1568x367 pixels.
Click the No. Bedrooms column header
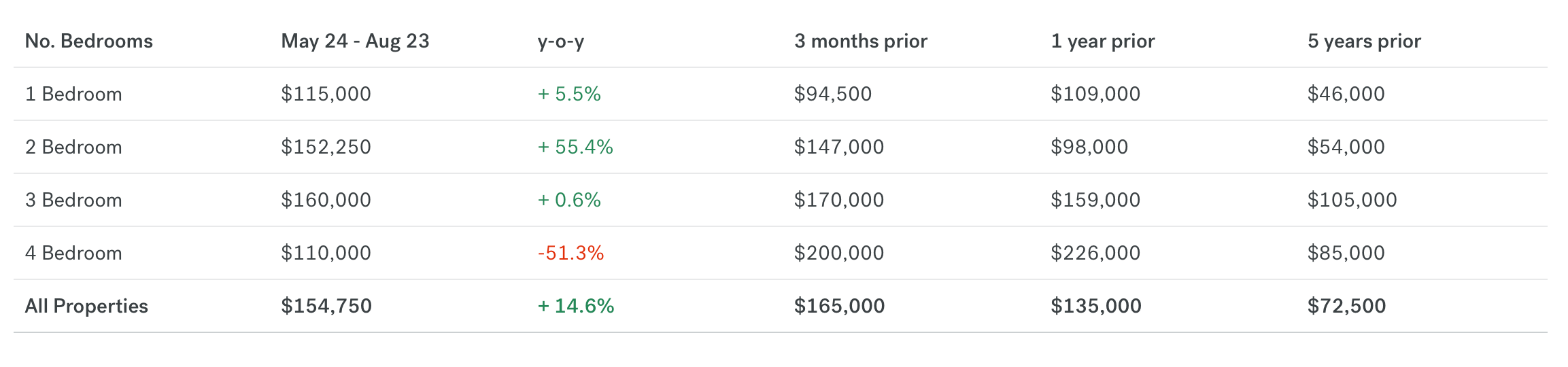(x=89, y=41)
